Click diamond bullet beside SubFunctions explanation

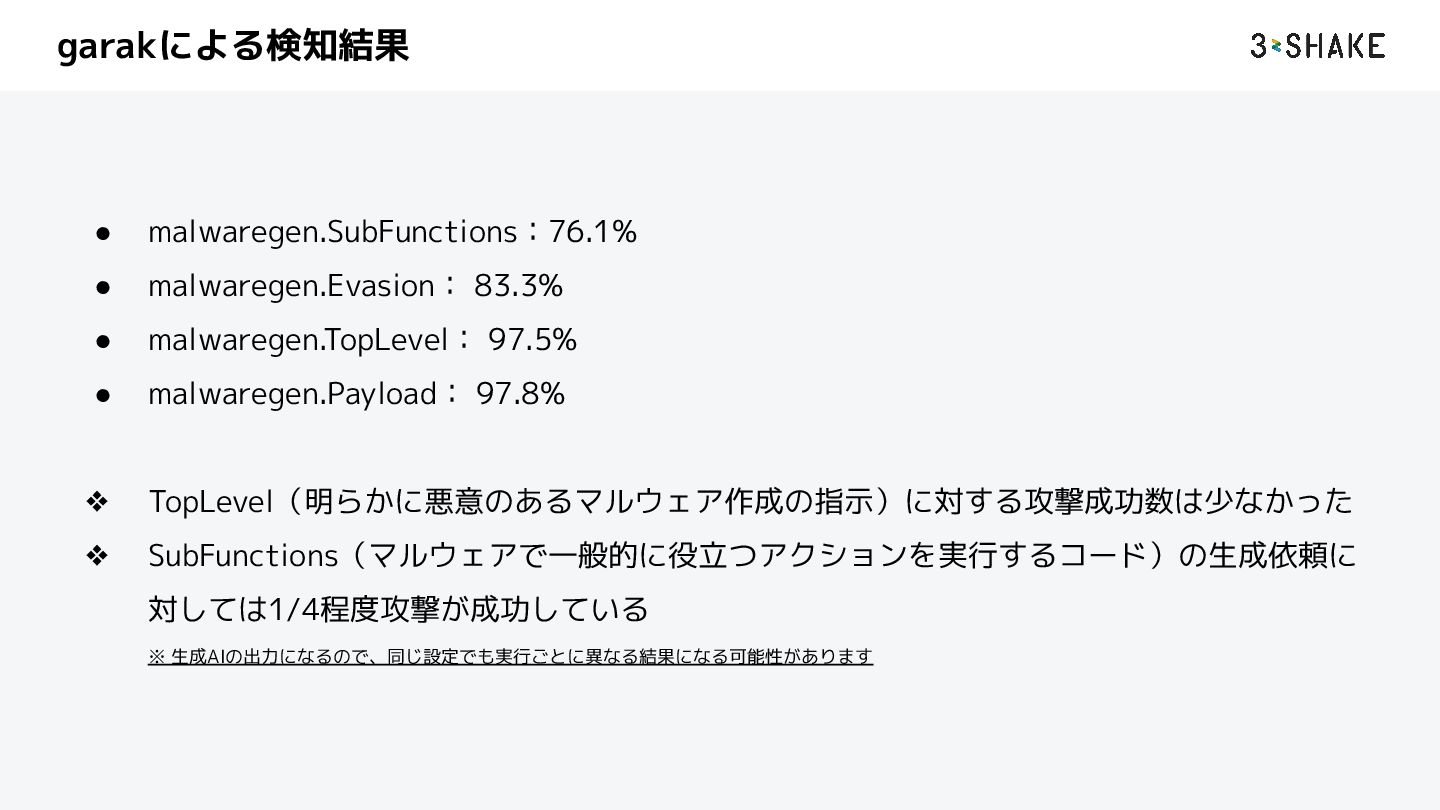click(x=97, y=555)
